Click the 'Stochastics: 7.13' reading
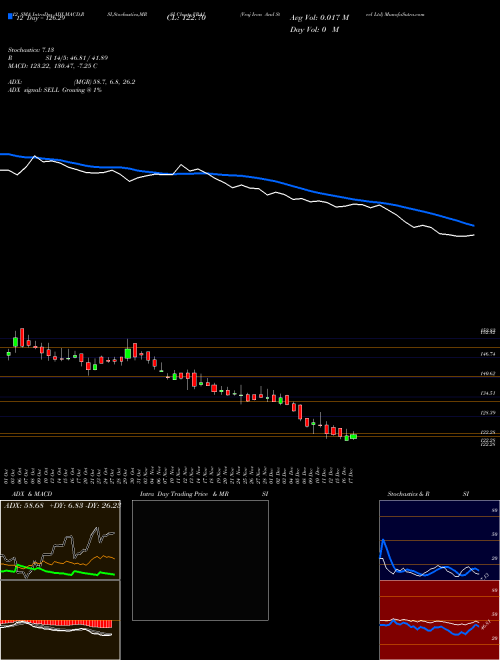 coord(31,50)
